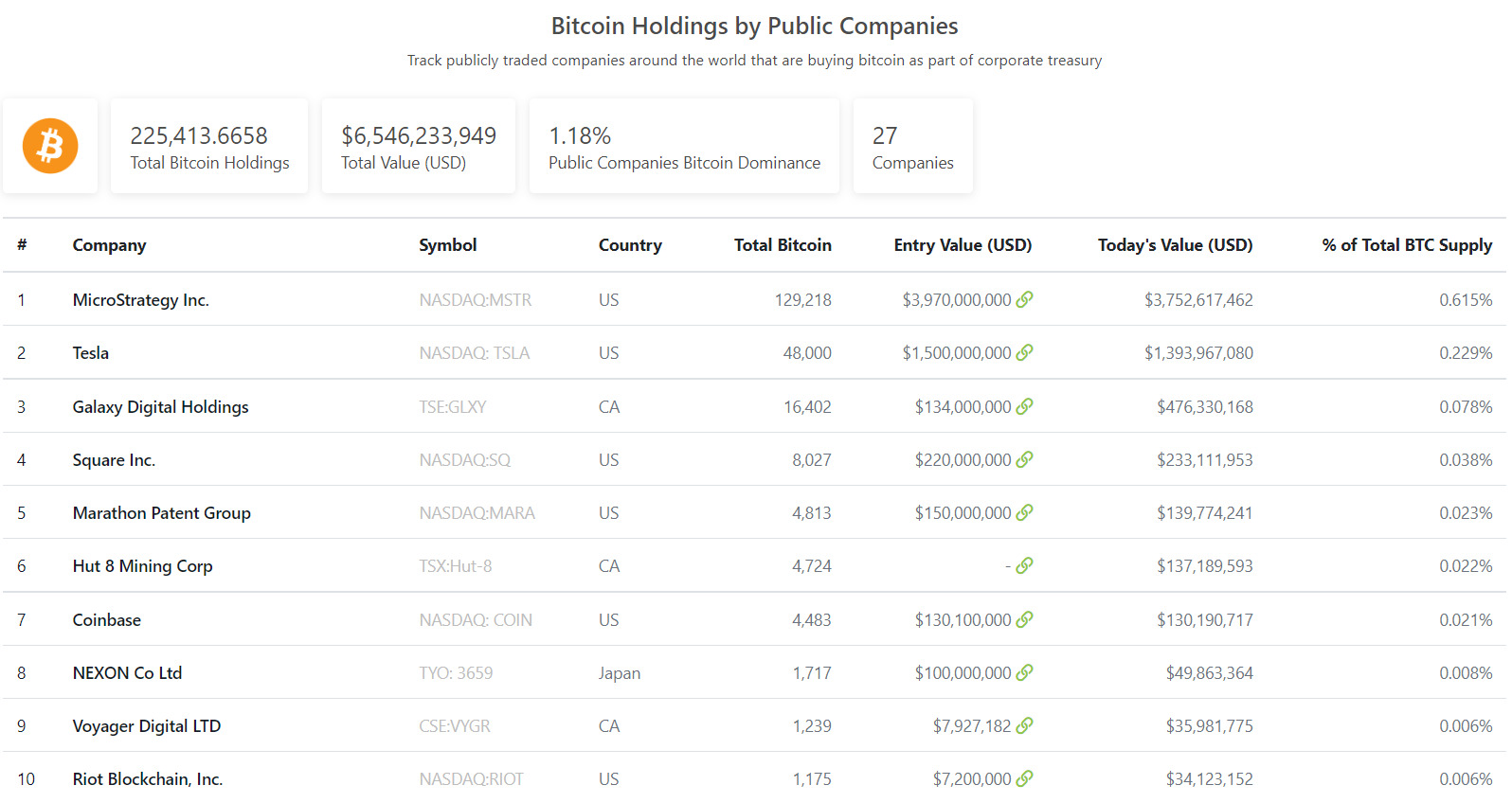Select the MicroStrategy Inc. company name
Image resolution: width=1512 pixels, height=803 pixels.
coord(140,300)
